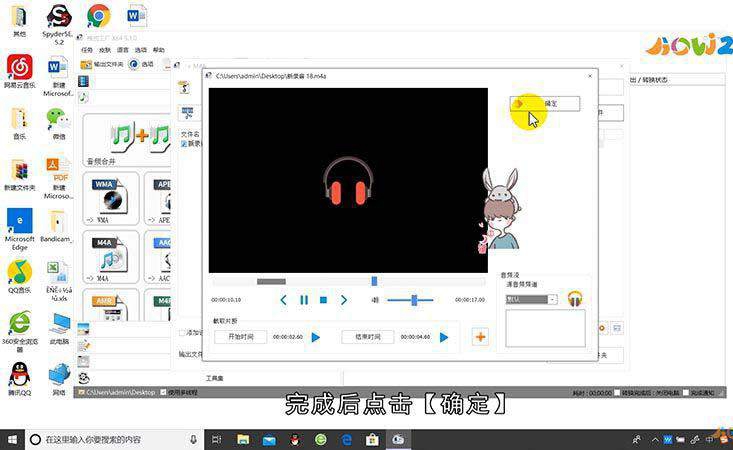Open NetEase Cloud Music desktop icon
Screen dimensions: 733x450
pos(20,71)
